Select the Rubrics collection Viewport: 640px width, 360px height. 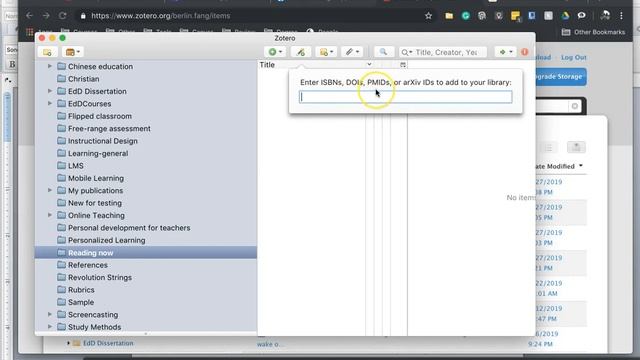pyautogui.click(x=81, y=290)
